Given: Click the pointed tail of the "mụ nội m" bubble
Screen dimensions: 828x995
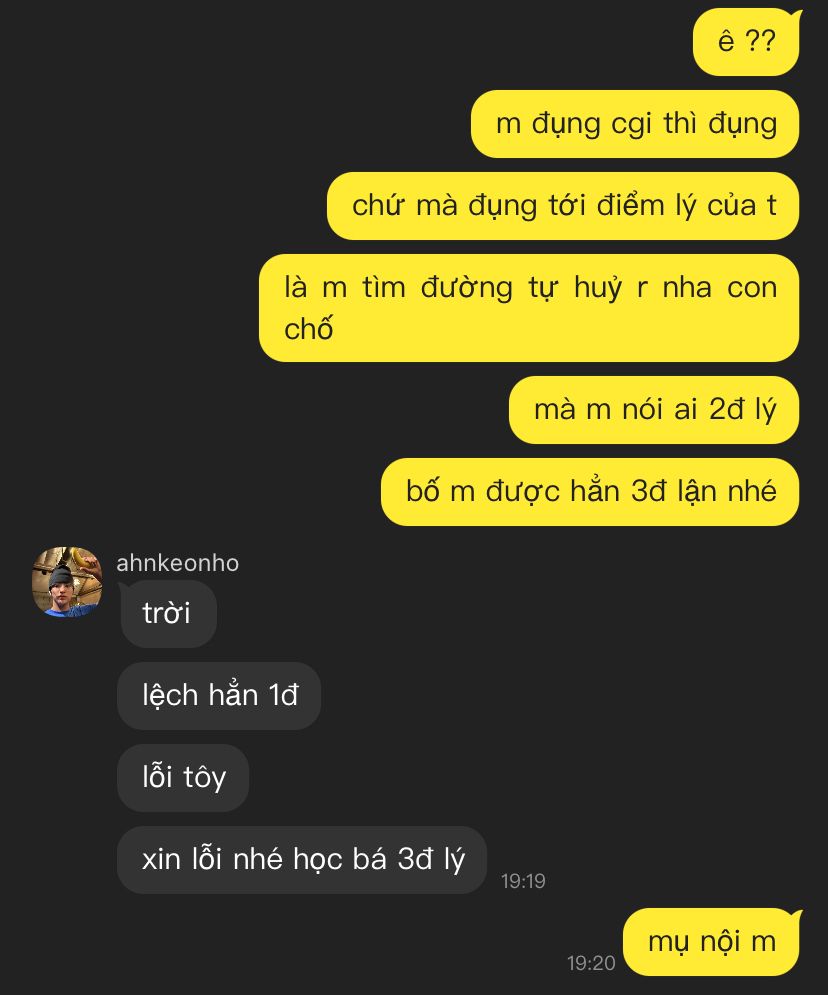Looking at the screenshot, I should (x=798, y=915).
